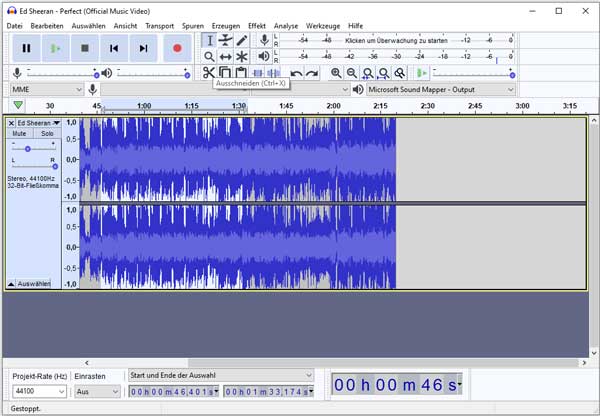Copy selection with the Copy icon
The image size is (600, 416).
click(x=225, y=72)
